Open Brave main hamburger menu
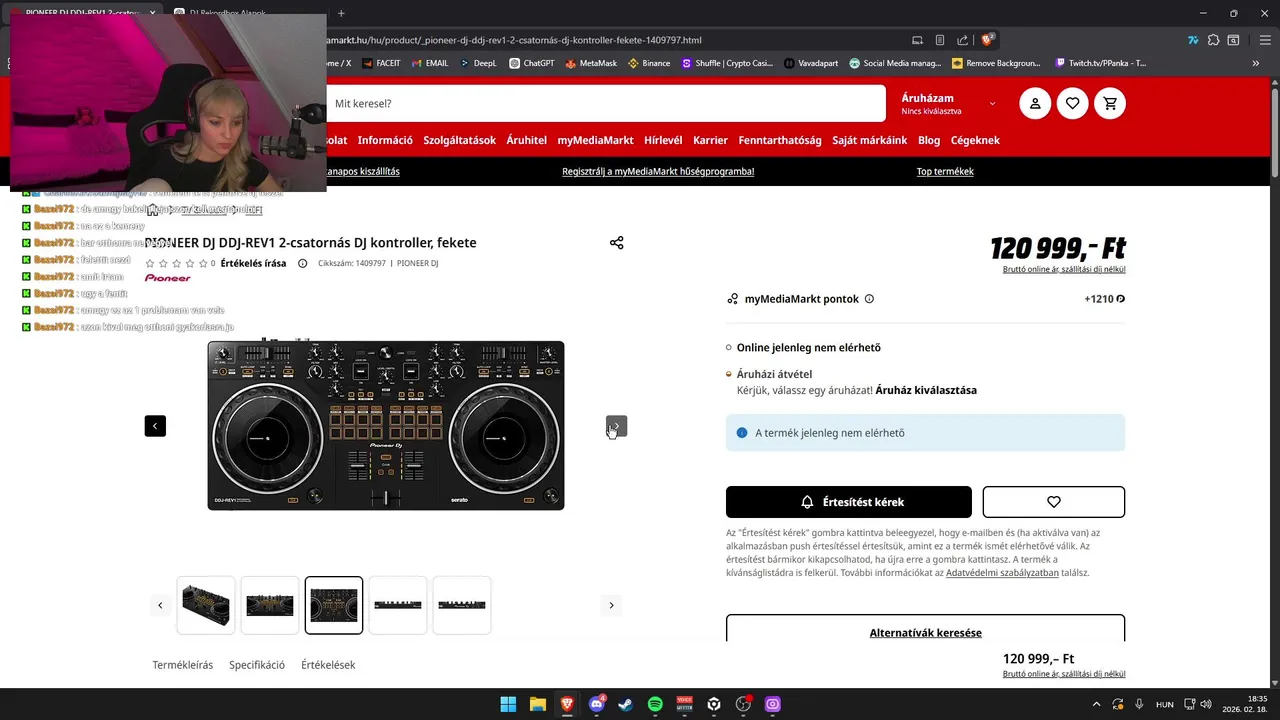 (1263, 40)
